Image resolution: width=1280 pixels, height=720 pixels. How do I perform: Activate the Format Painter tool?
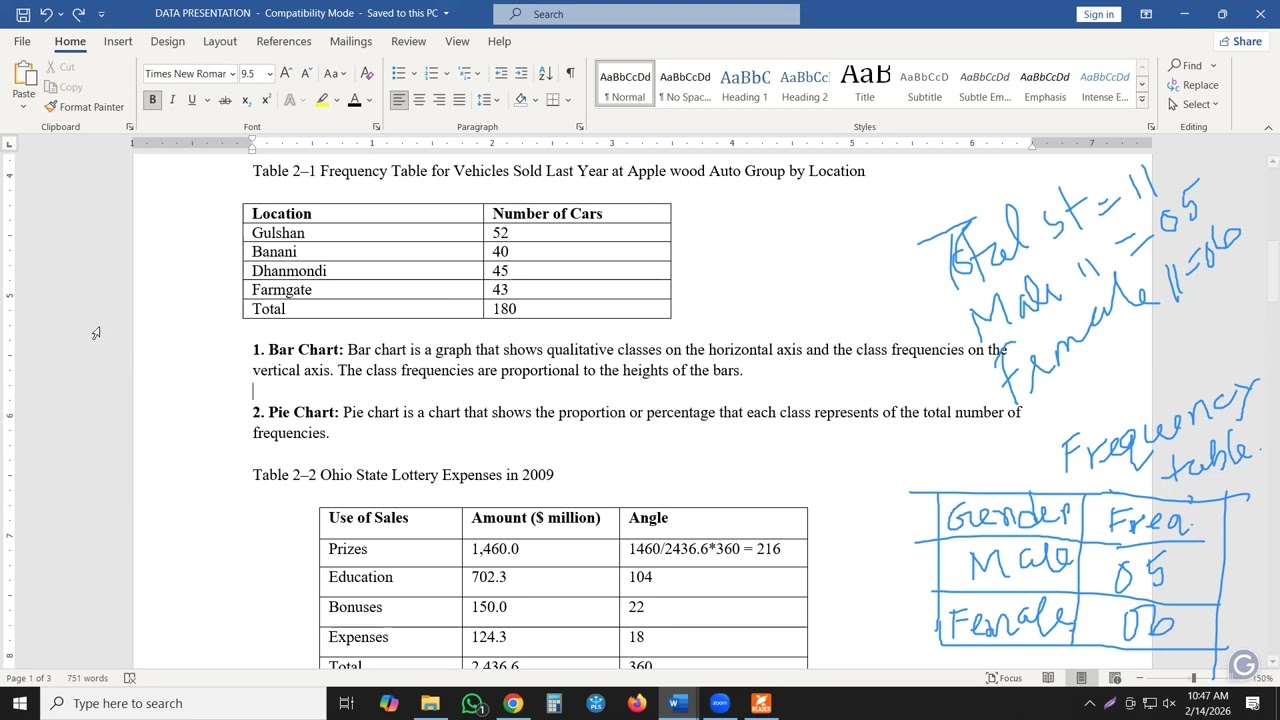tap(84, 107)
